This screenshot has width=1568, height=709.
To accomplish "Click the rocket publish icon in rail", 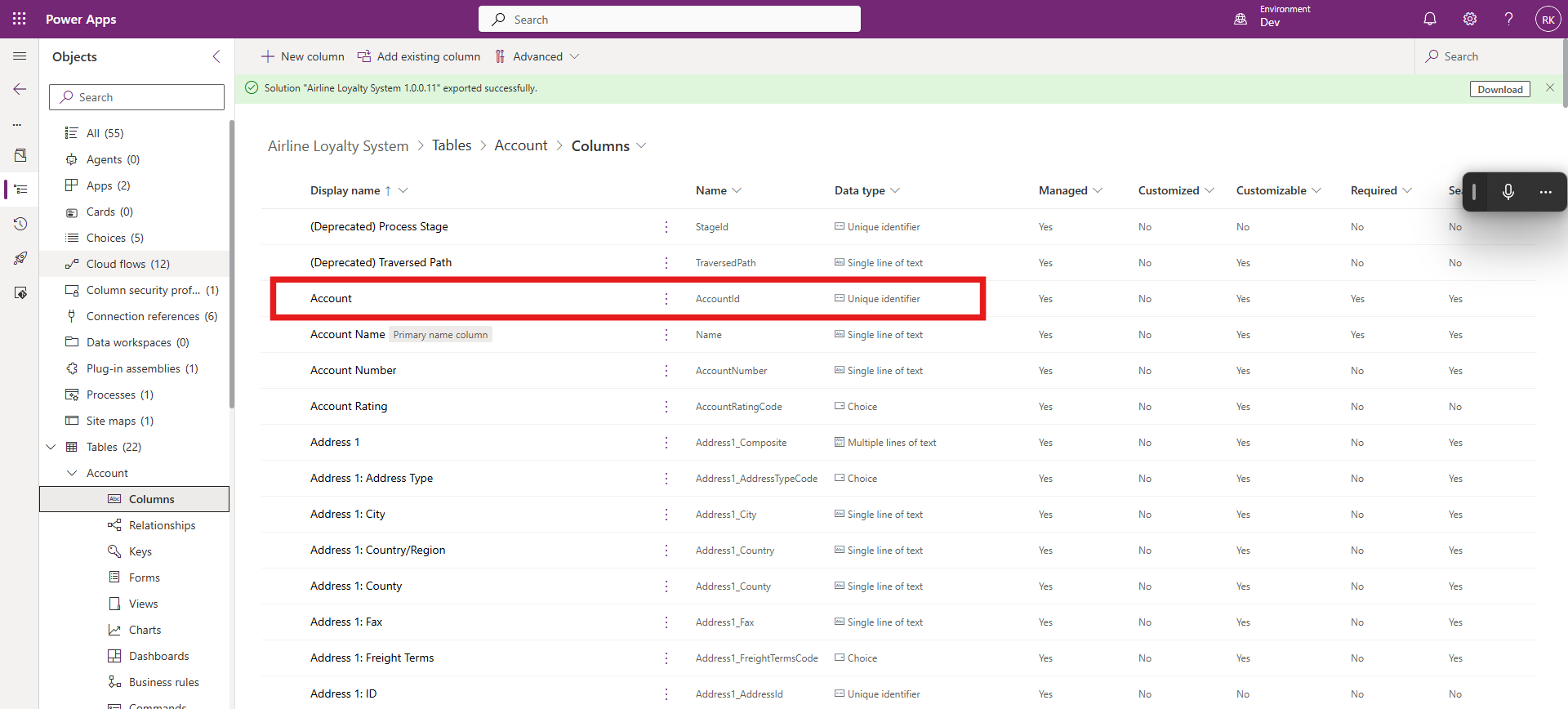I will coord(20,258).
